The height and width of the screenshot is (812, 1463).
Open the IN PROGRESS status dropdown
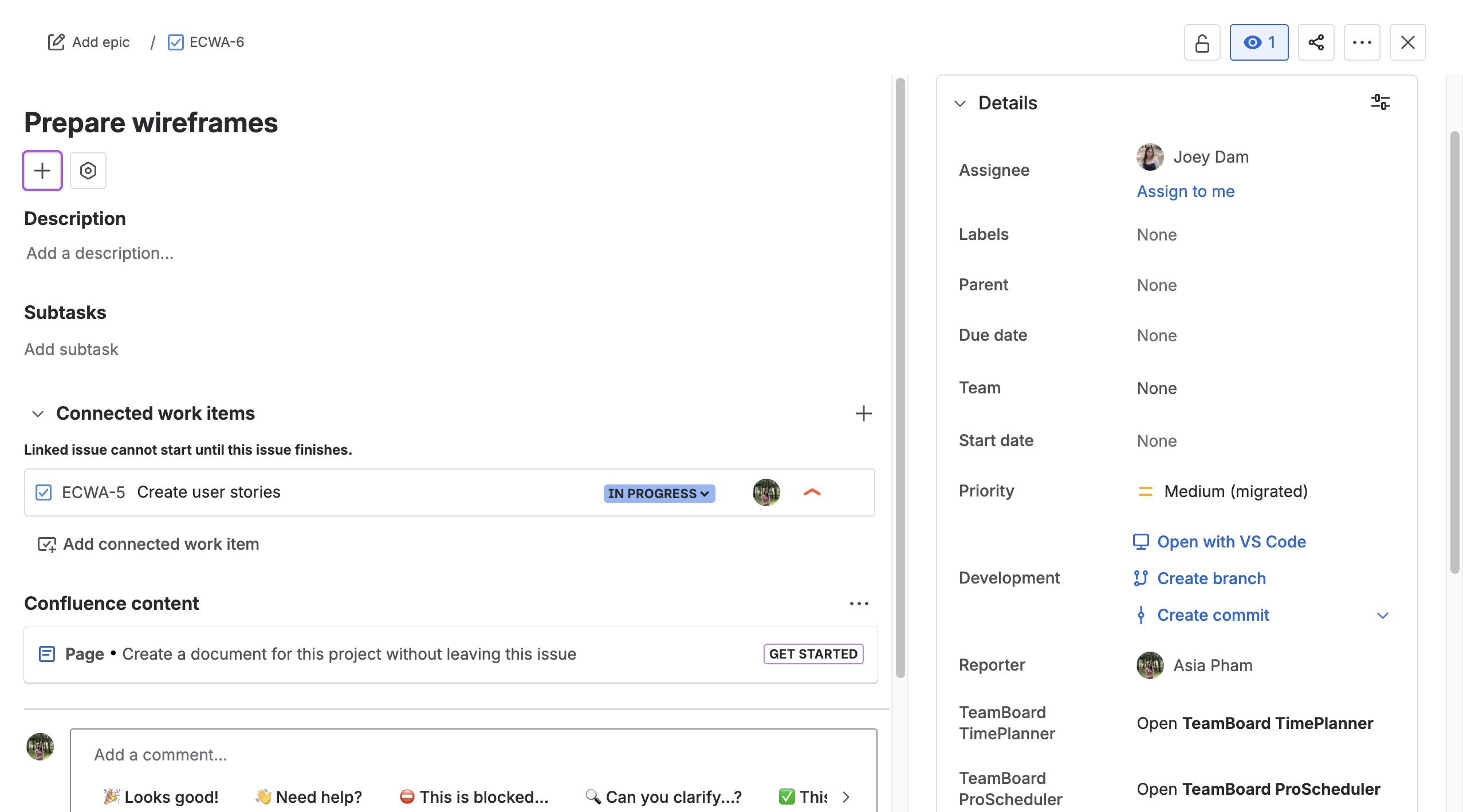coord(659,493)
